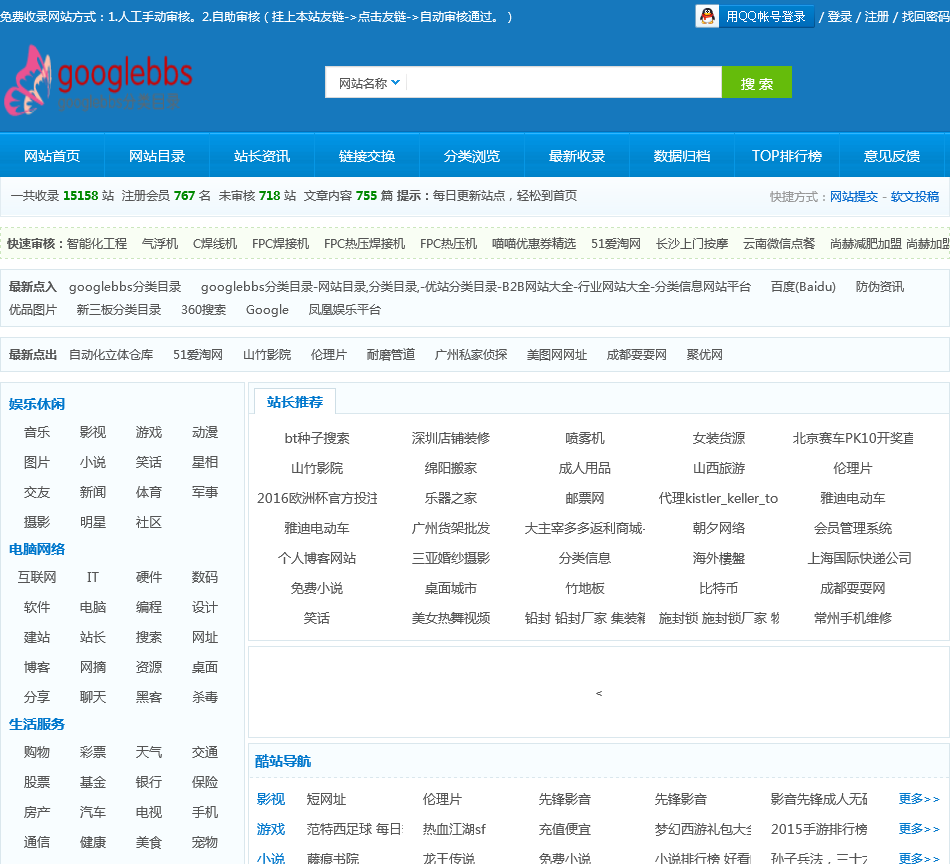Open the TOP排行榜 nav item
This screenshot has width=950, height=864.
[786, 156]
